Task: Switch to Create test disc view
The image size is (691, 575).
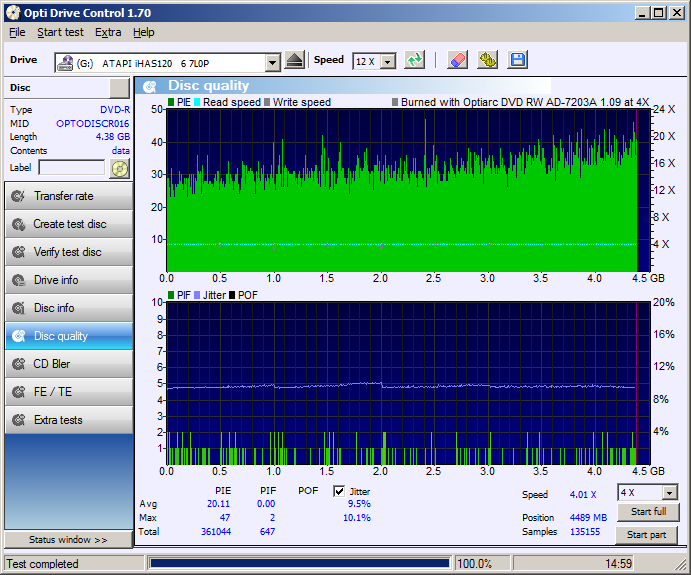Action: click(69, 224)
